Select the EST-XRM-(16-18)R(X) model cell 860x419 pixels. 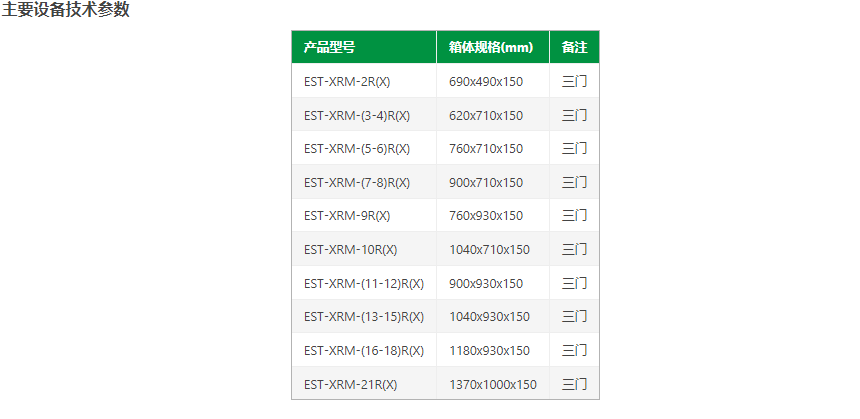[364, 350]
